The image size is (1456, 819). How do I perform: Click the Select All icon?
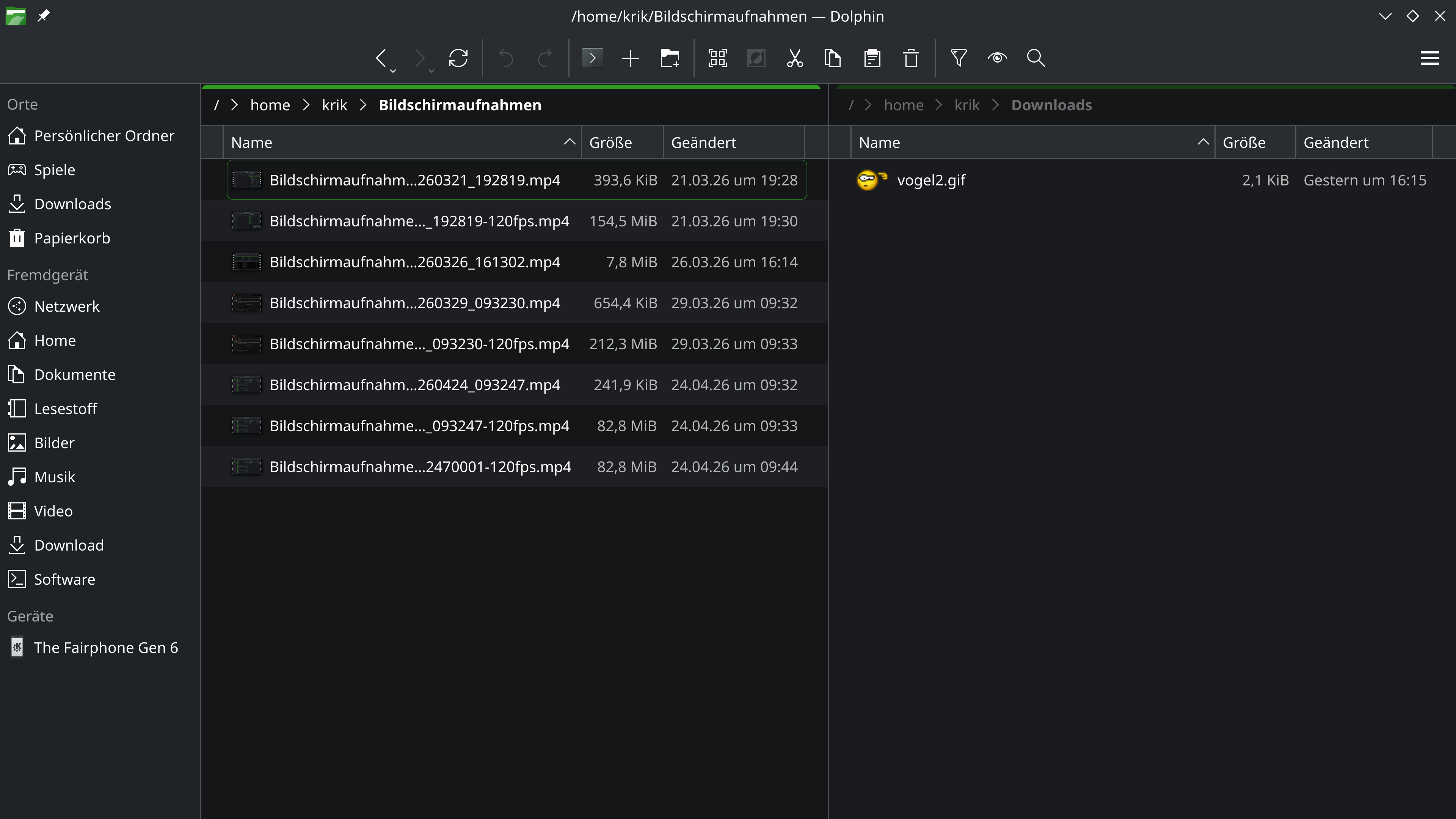[x=717, y=58]
